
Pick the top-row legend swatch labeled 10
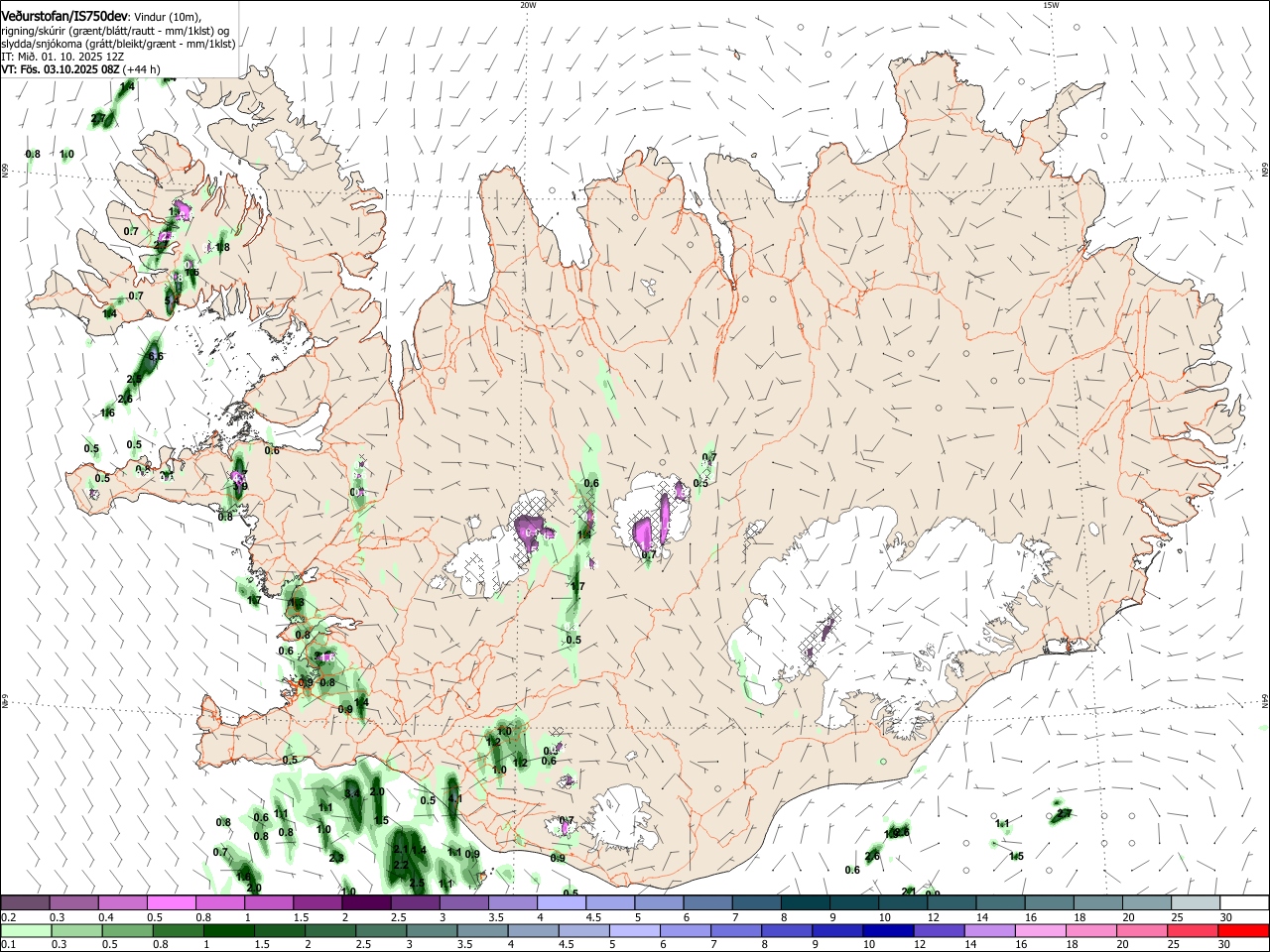904,903
